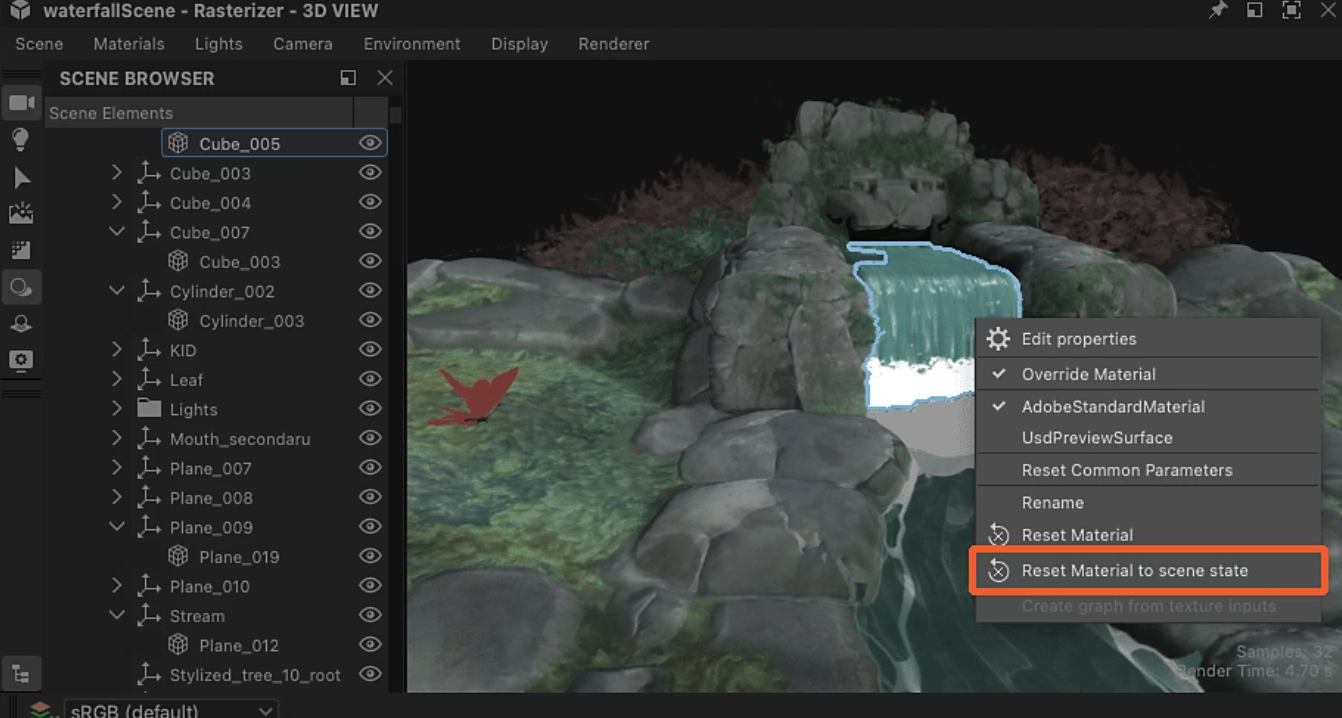Screen dimensions: 1342x718
Task: Open the Renderer menu
Action: point(614,44)
